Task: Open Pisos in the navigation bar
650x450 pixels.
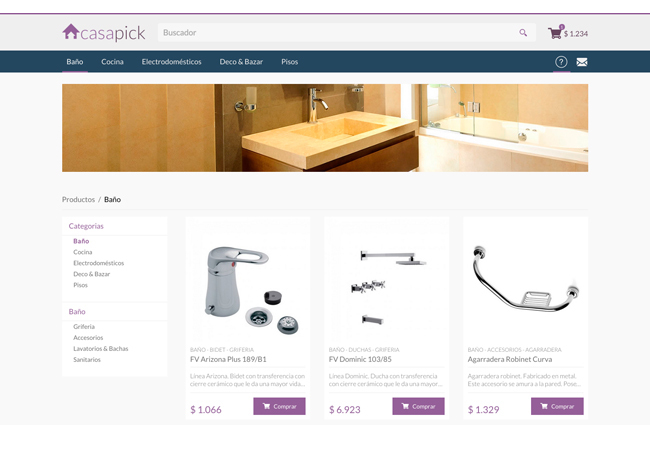Action: click(x=289, y=62)
